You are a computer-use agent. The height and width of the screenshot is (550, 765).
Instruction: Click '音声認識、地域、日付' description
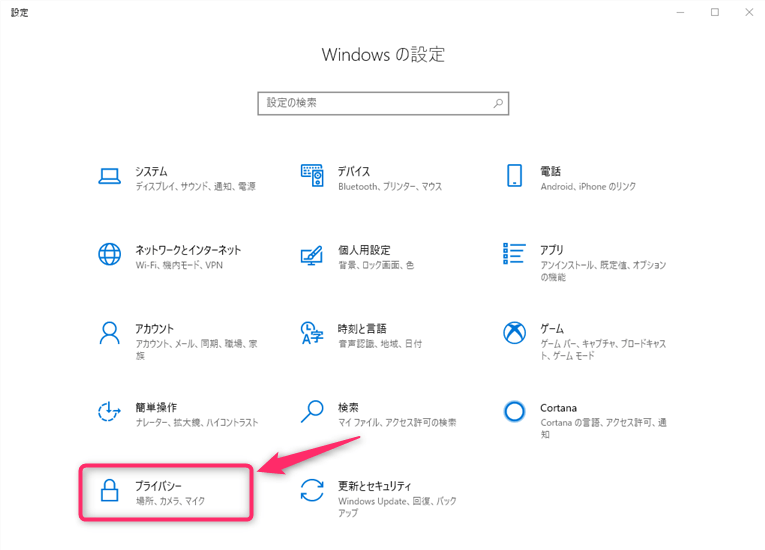(380, 344)
